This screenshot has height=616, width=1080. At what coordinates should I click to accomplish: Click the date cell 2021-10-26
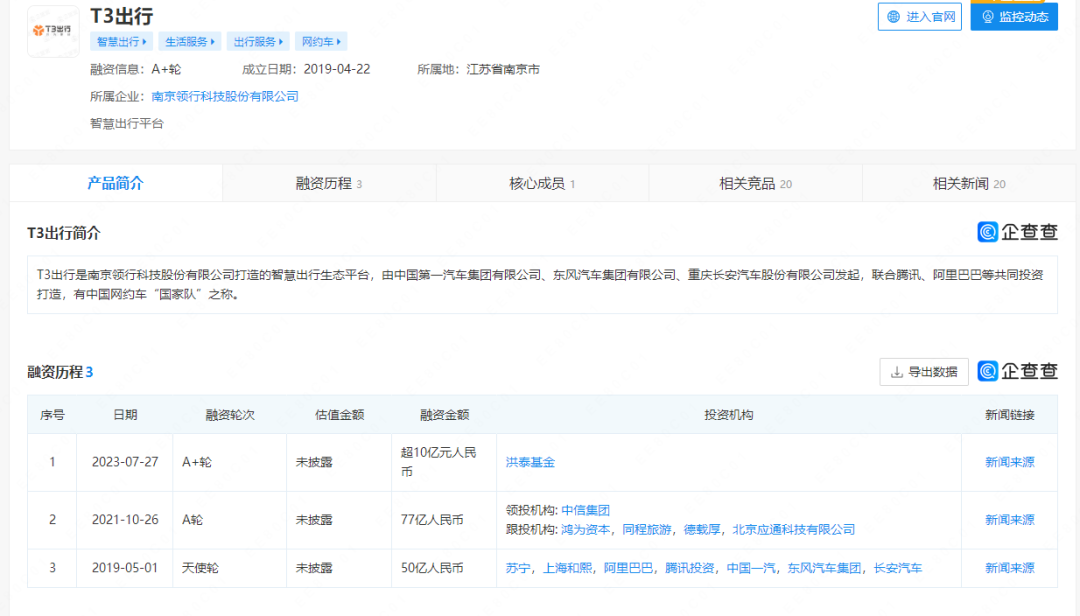[125, 520]
